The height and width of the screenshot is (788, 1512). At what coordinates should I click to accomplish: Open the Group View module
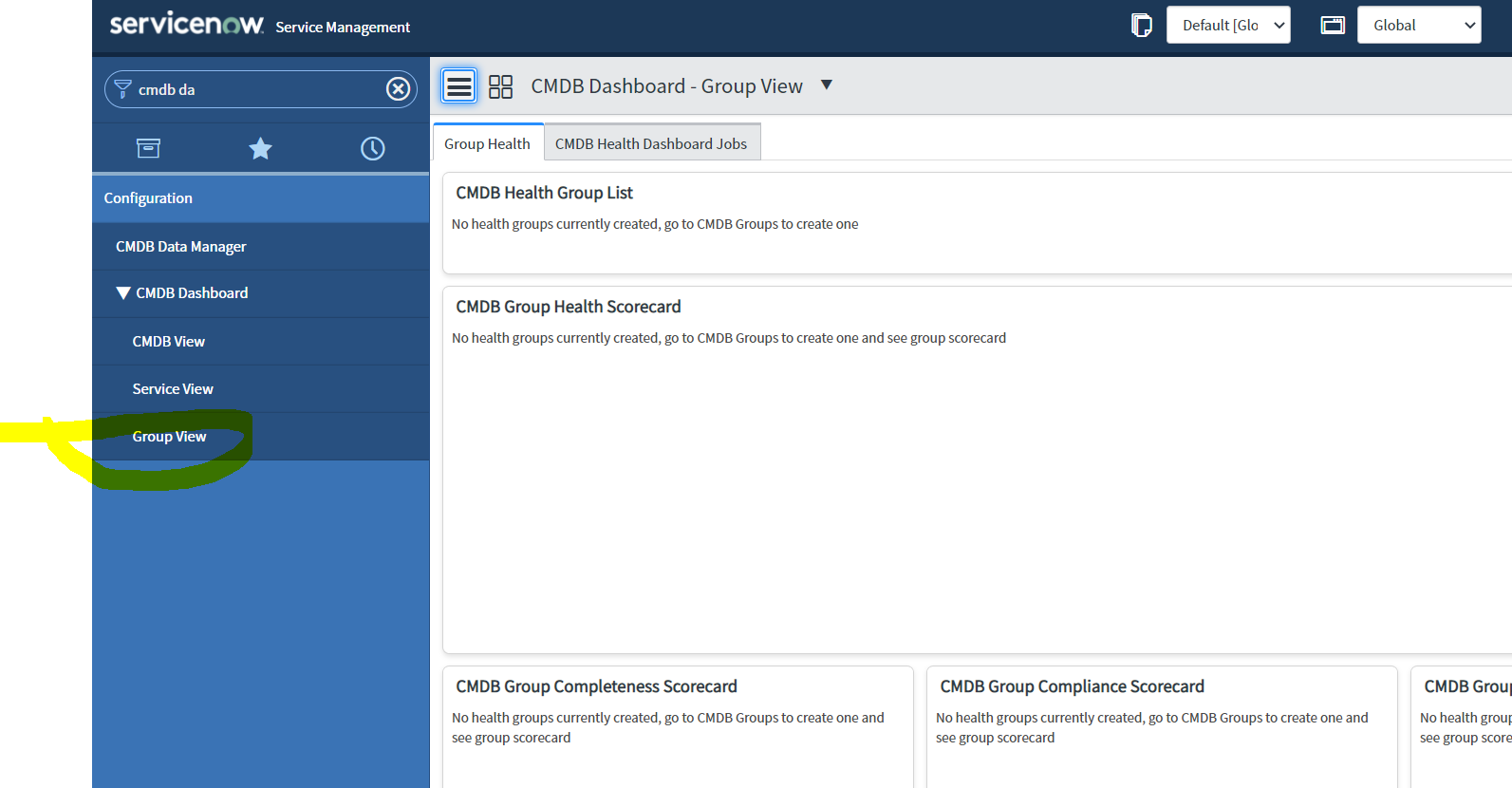pyautogui.click(x=260, y=437)
